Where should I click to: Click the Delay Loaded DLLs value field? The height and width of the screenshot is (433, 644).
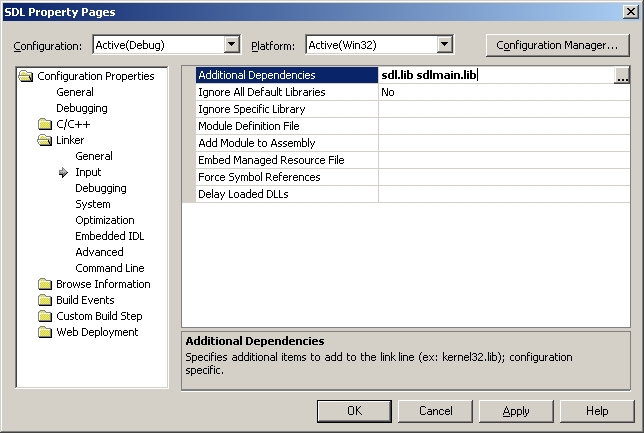504,194
